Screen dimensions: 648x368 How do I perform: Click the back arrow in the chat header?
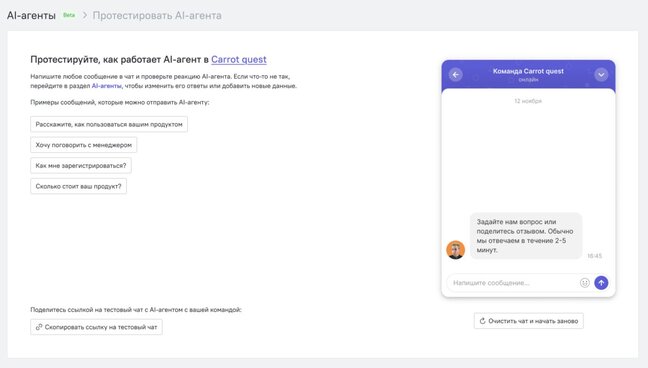[455, 75]
